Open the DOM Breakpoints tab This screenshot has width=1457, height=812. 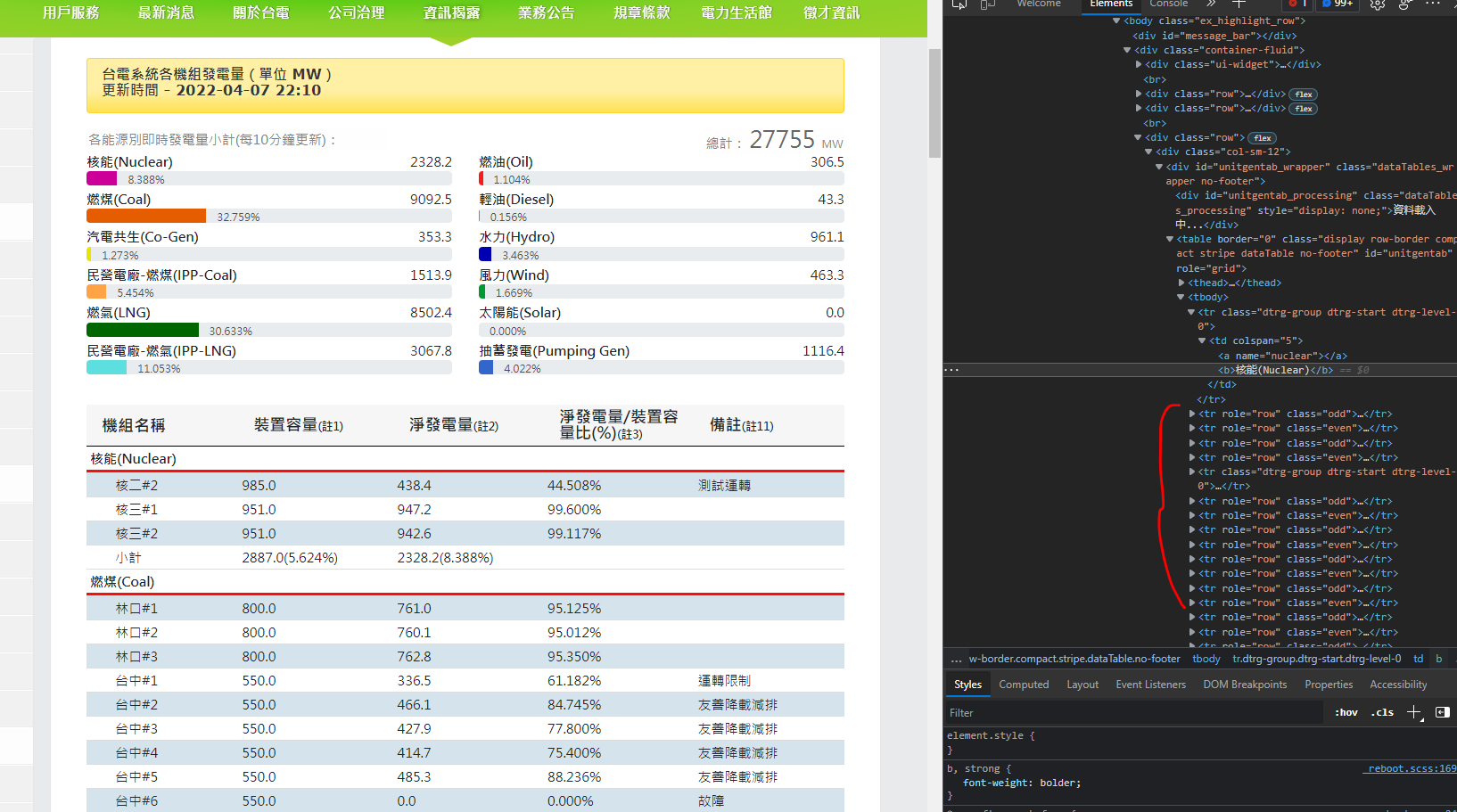tap(1245, 685)
